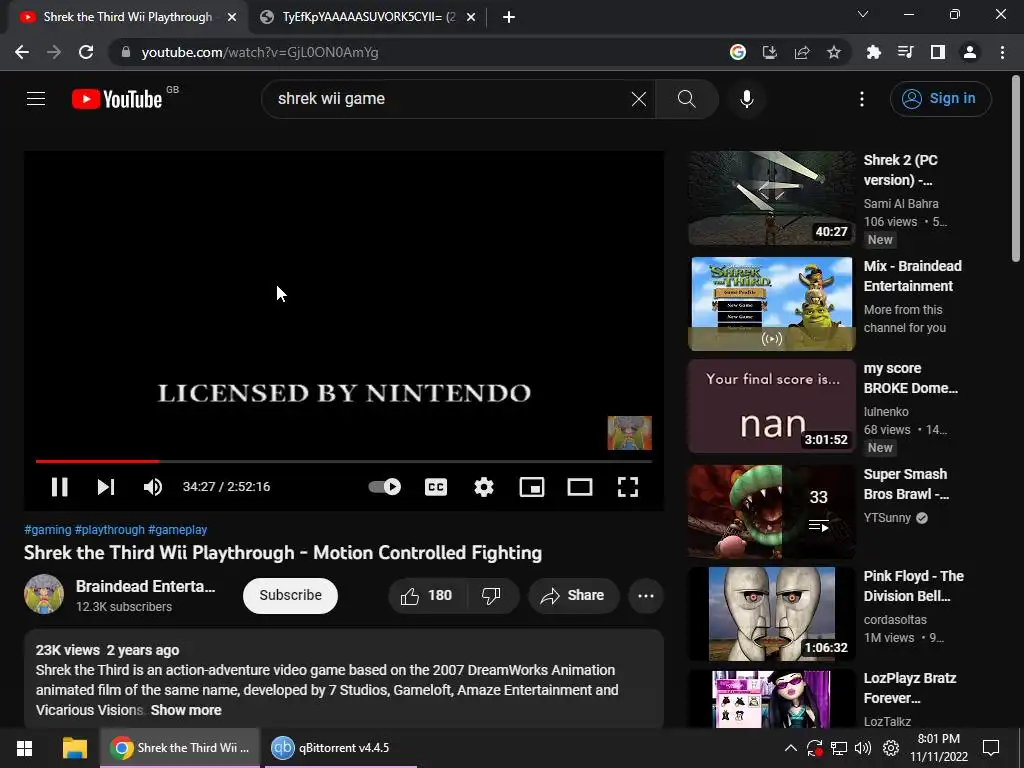1024x768 pixels.
Task: Open Super Smash Bros Brawl playlist
Action: pos(771,511)
